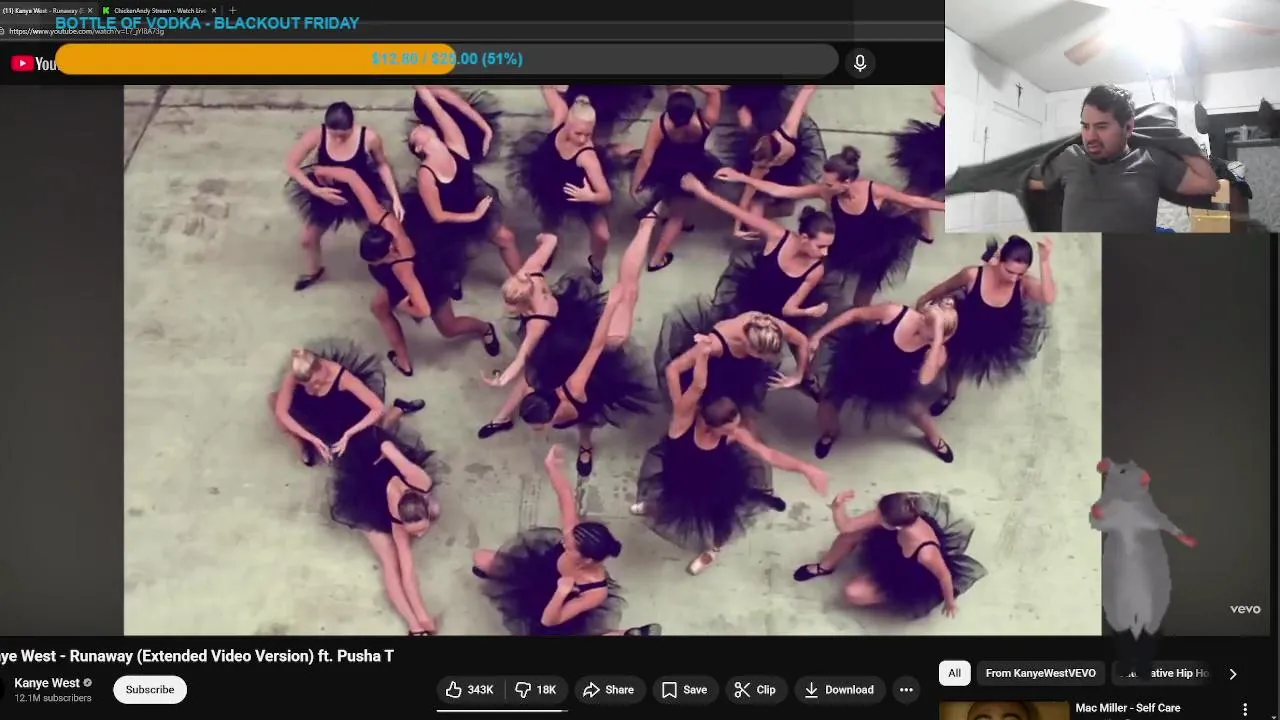This screenshot has height=720, width=1280.
Task: Open the three-dot more actions menu
Action: point(906,690)
